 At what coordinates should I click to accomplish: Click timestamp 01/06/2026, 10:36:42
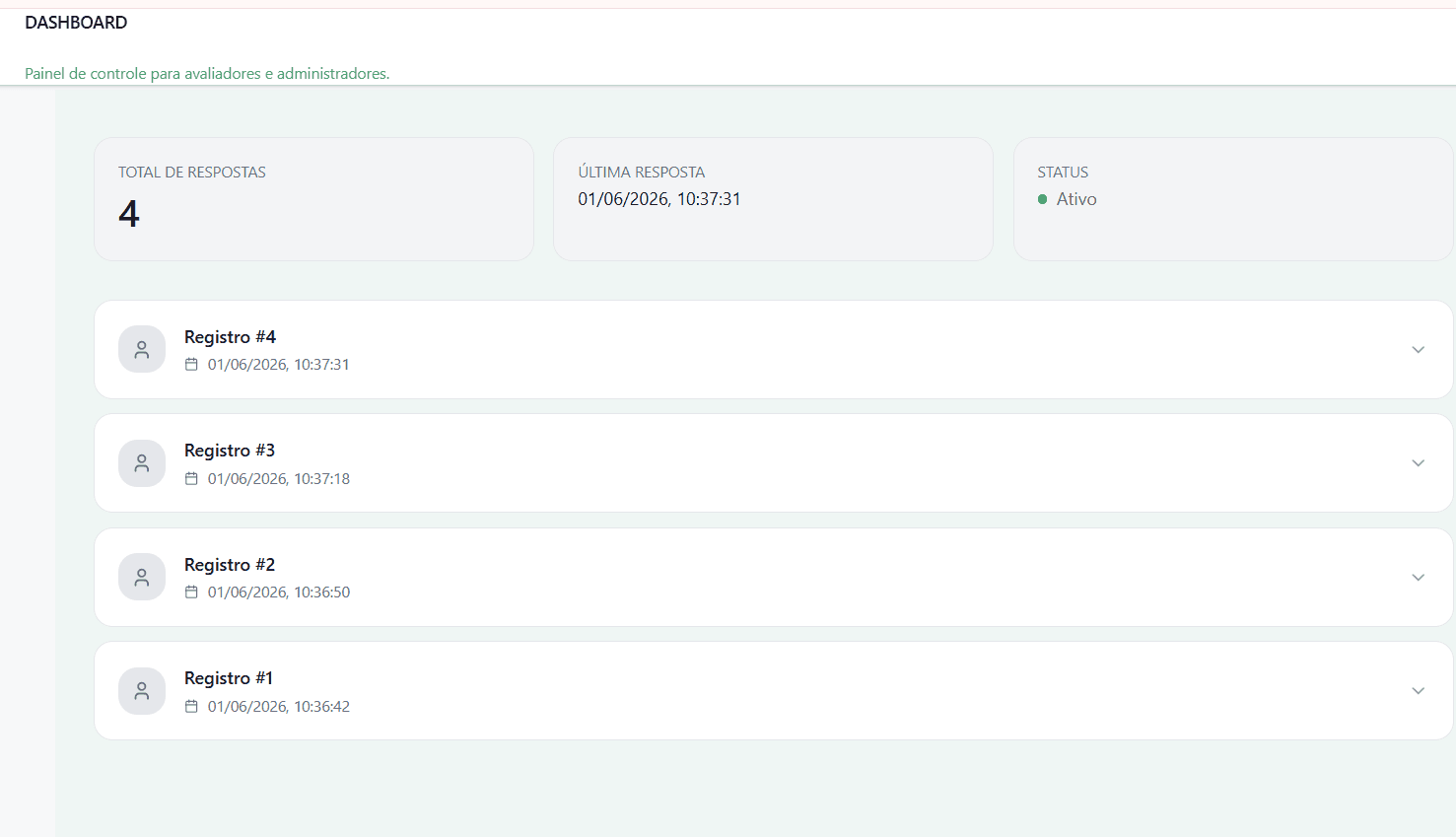278,706
